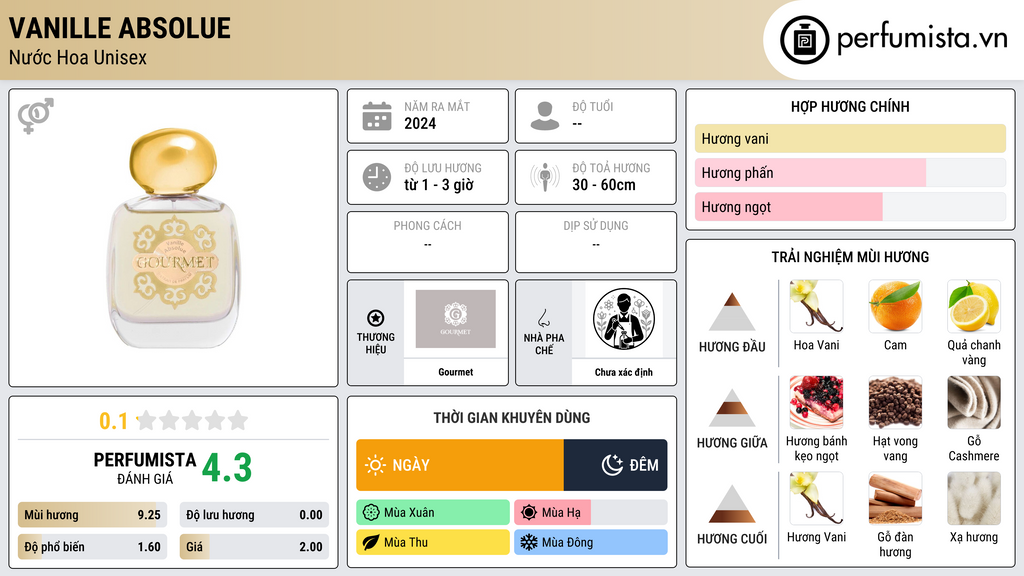
Task: Click the VANILLE ABSOLUE title
Action: 120,28
